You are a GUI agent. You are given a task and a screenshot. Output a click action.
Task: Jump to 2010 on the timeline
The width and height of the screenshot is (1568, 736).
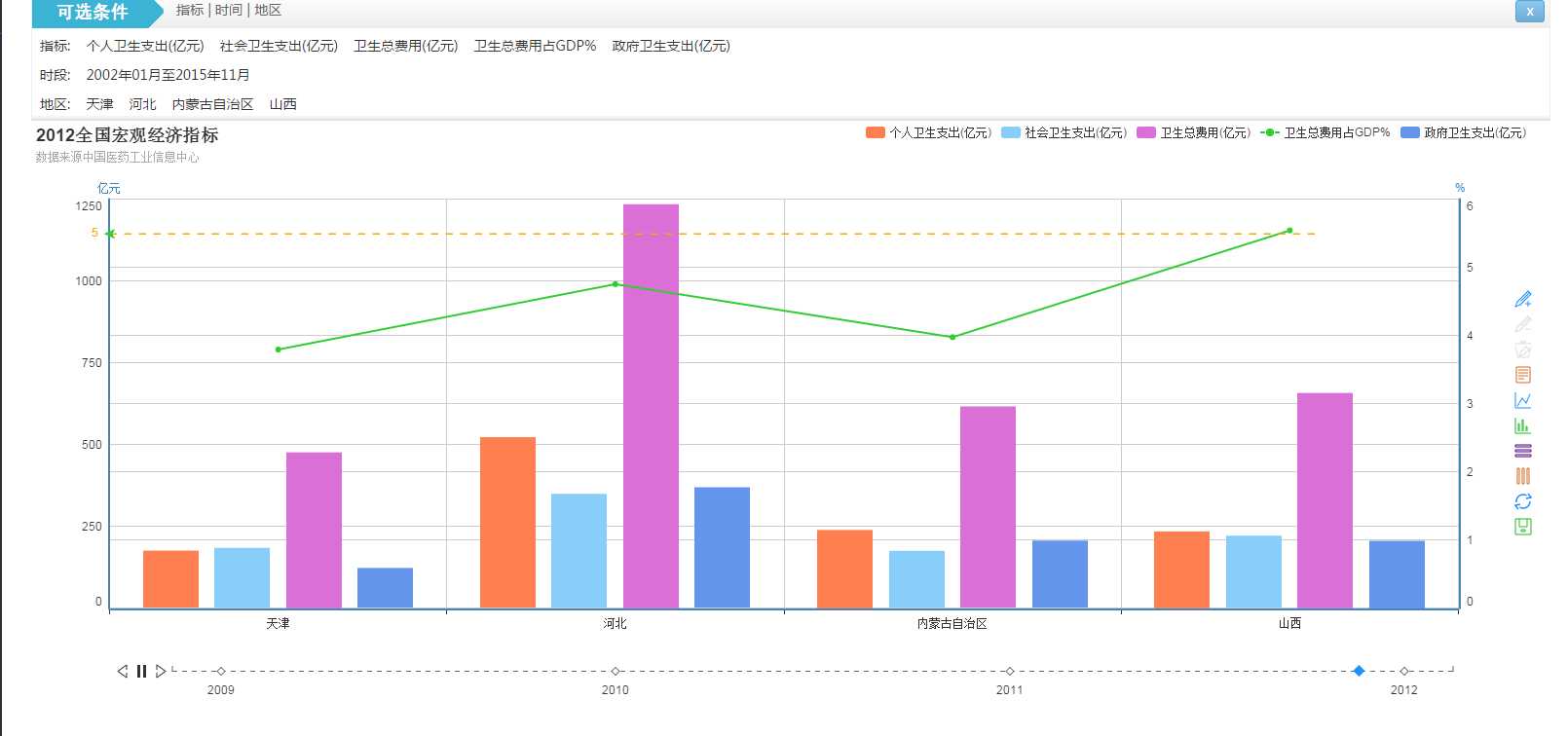click(616, 671)
